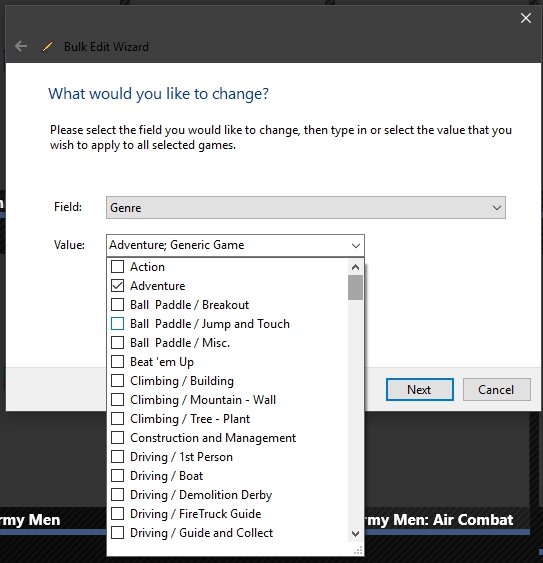Click the genre list scrollbar thumb
The image size is (543, 563).
coord(355,287)
